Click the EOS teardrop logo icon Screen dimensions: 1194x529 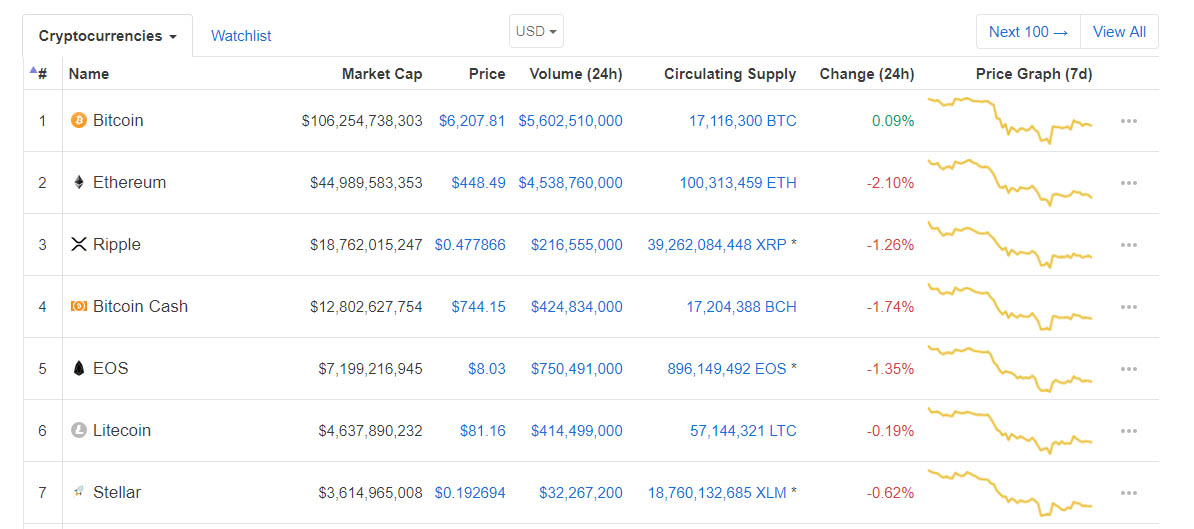point(78,369)
